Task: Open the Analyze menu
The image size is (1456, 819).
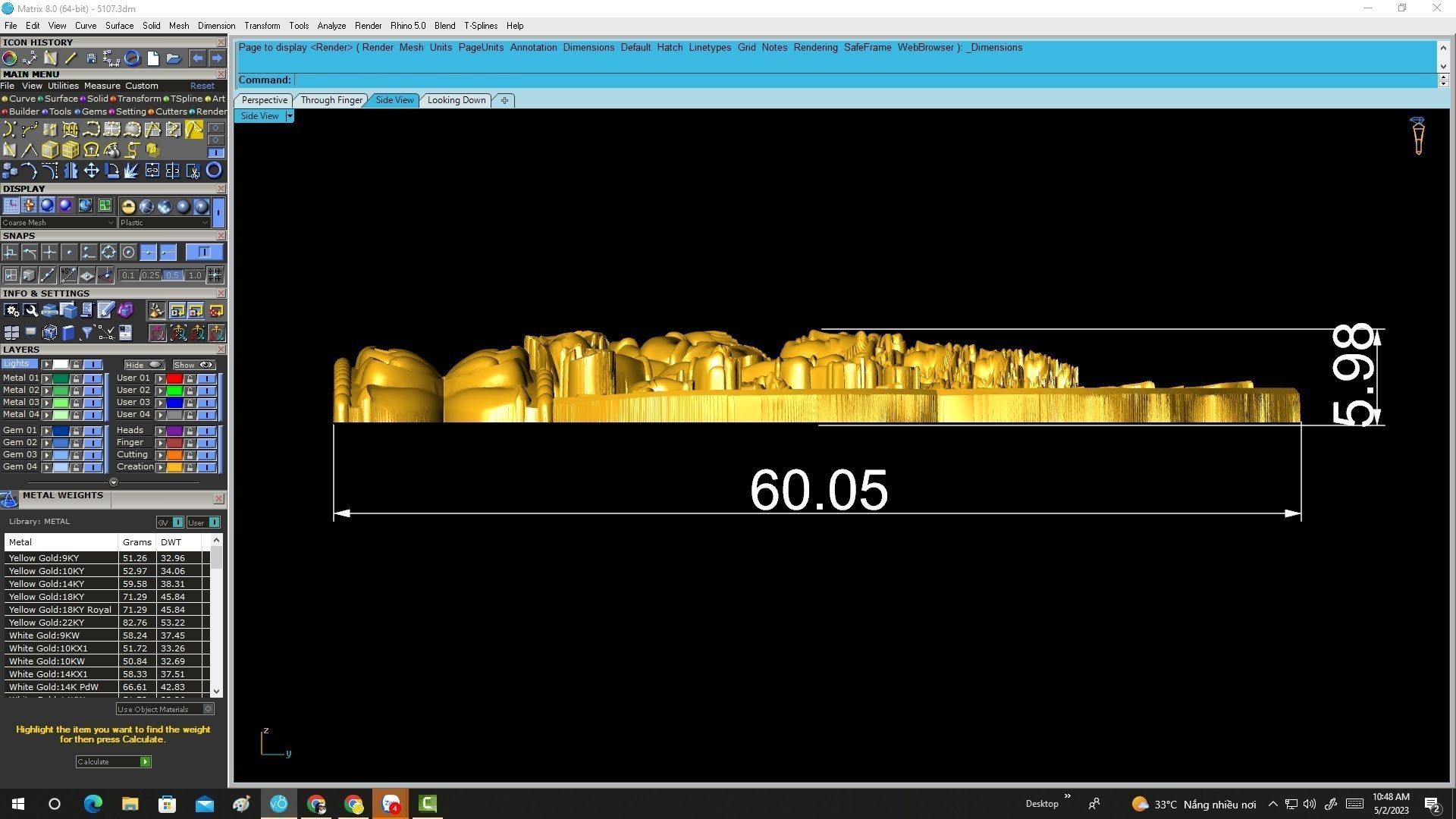Action: tap(331, 26)
